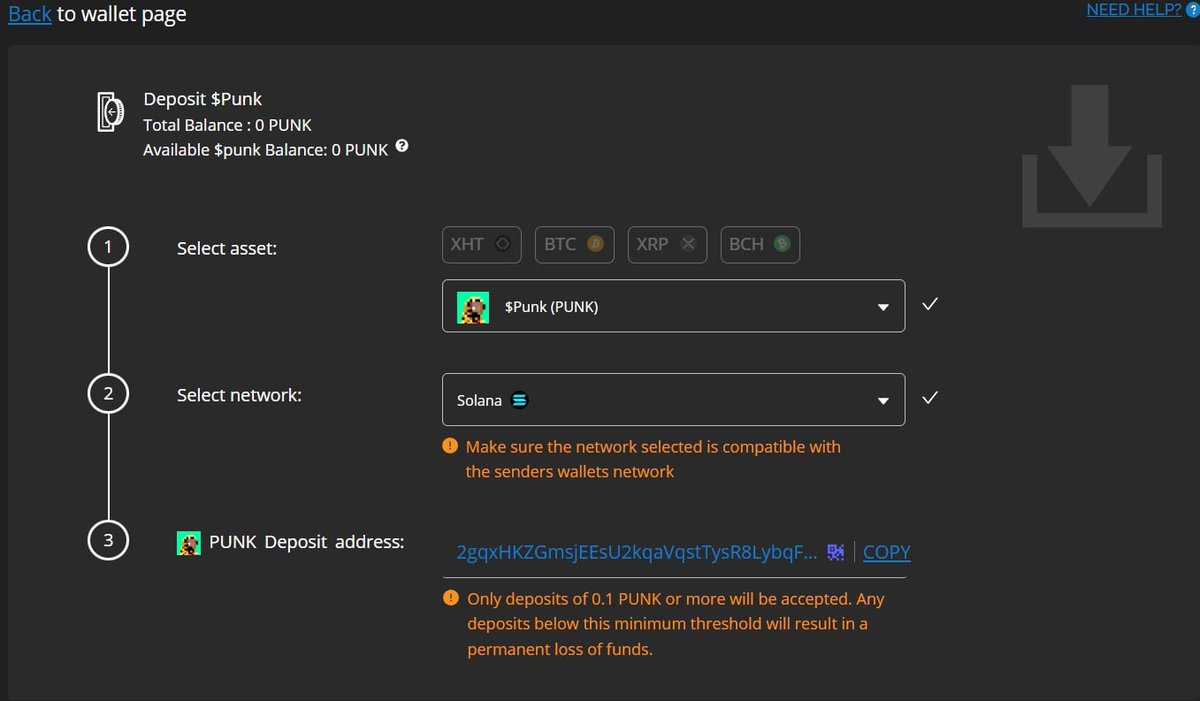
Task: Click the question mark beside Available $punk Balance
Action: click(x=402, y=146)
